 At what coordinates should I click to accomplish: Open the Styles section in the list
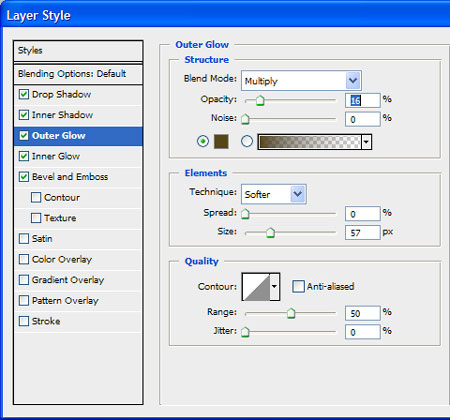pyautogui.click(x=78, y=51)
